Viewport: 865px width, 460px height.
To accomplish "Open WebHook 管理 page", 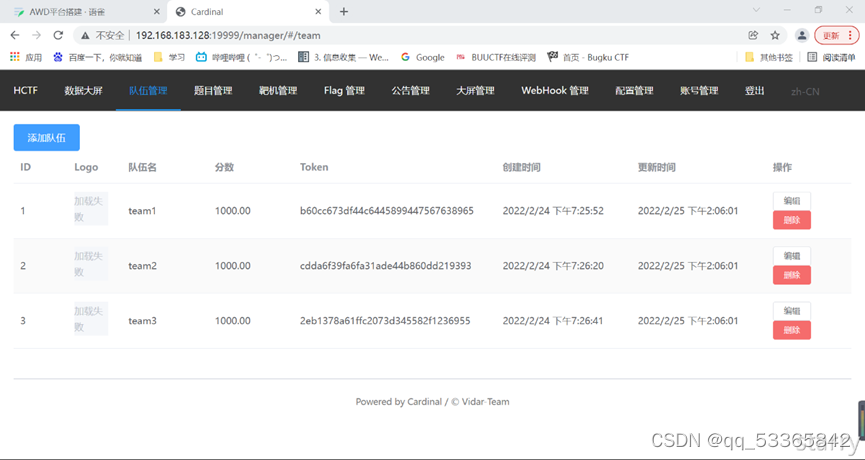I will tap(555, 90).
